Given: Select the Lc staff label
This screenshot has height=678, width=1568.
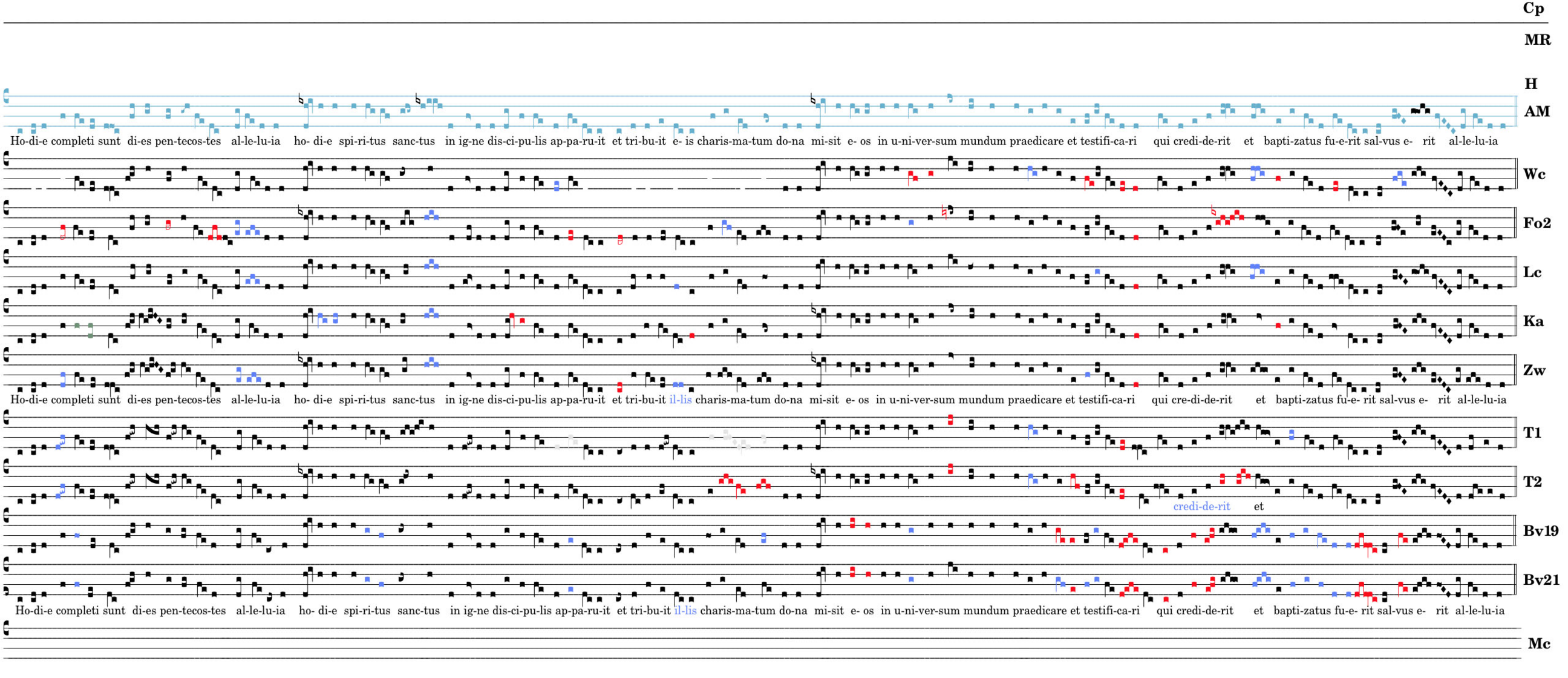Looking at the screenshot, I should point(1532,272).
